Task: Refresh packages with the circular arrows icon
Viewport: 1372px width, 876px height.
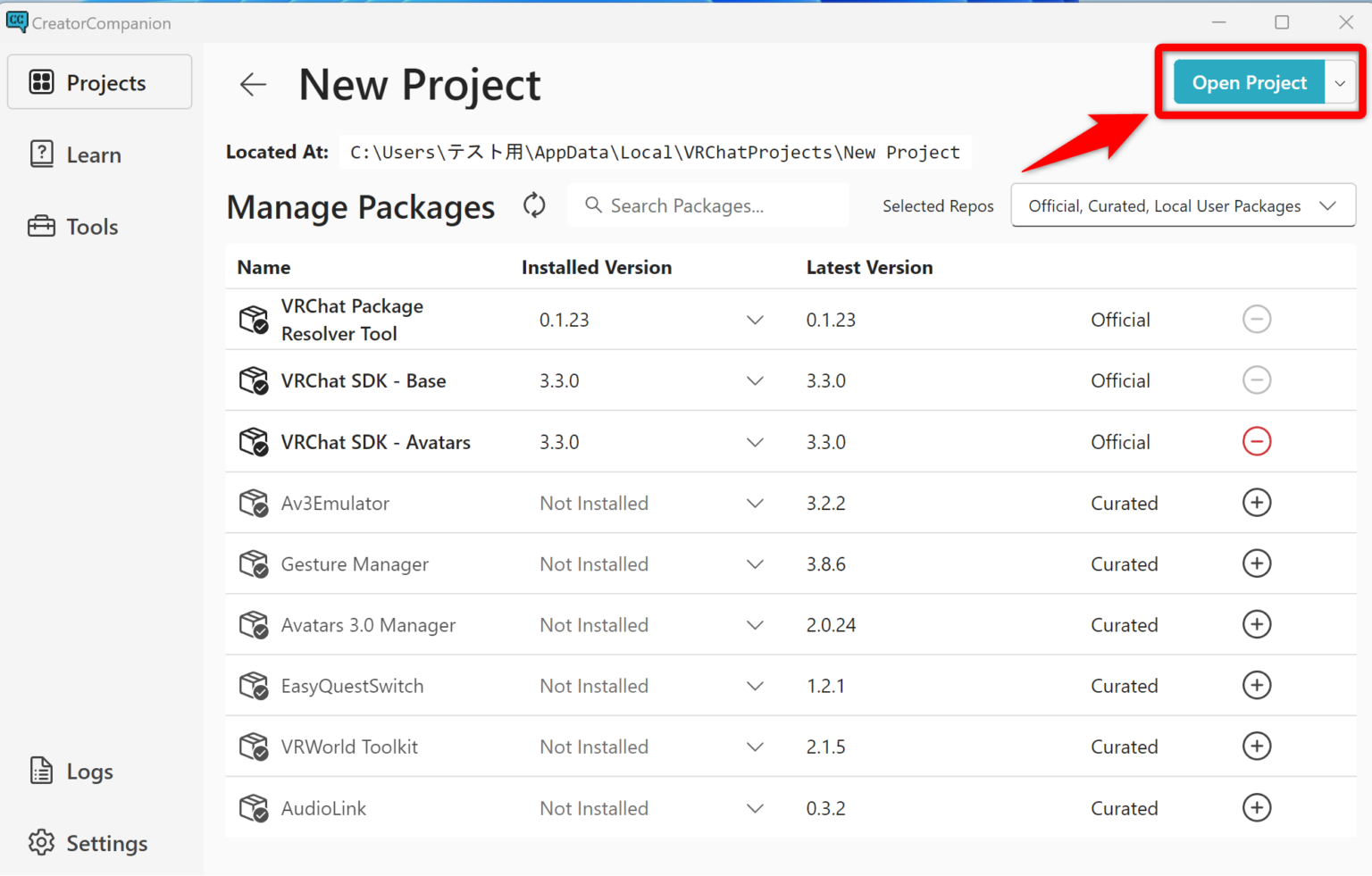Action: click(x=534, y=205)
